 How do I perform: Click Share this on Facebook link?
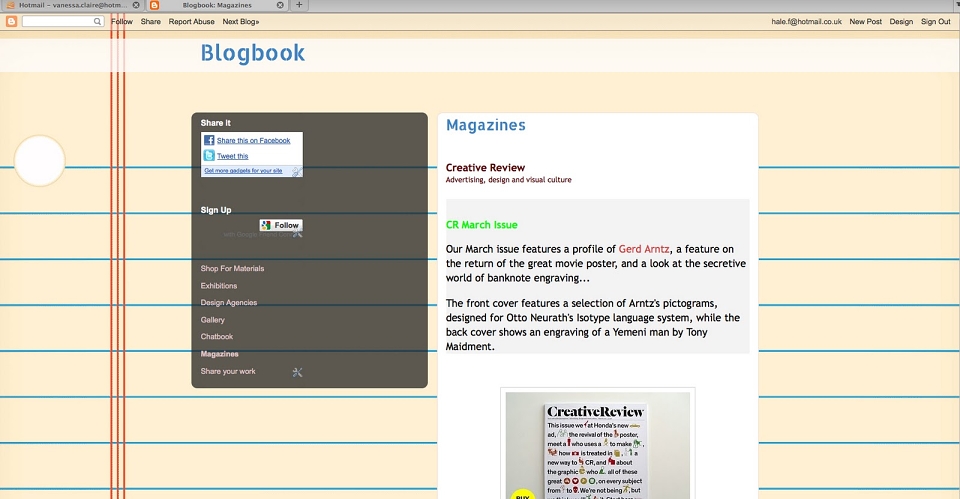253,140
